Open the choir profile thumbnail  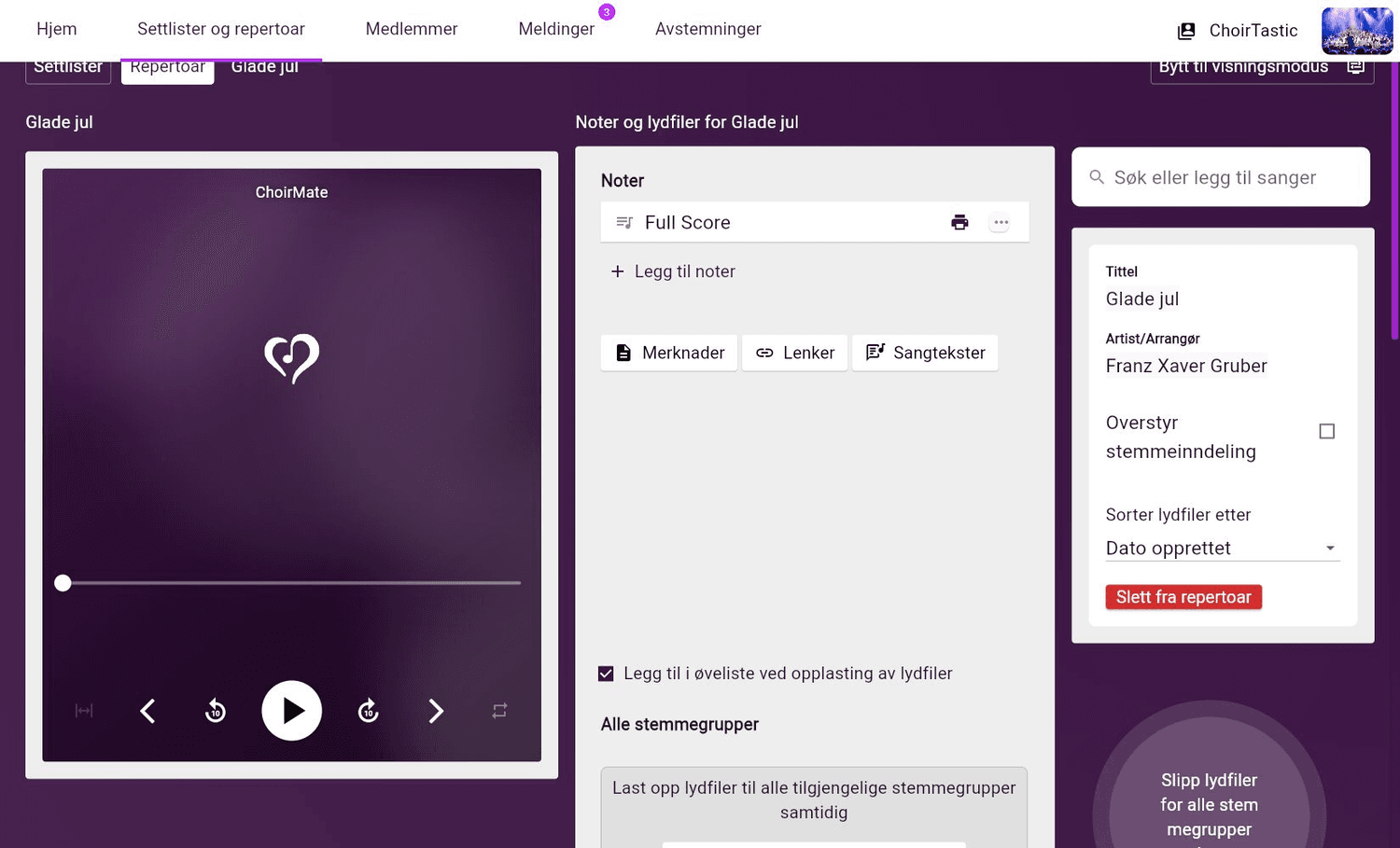1357,31
